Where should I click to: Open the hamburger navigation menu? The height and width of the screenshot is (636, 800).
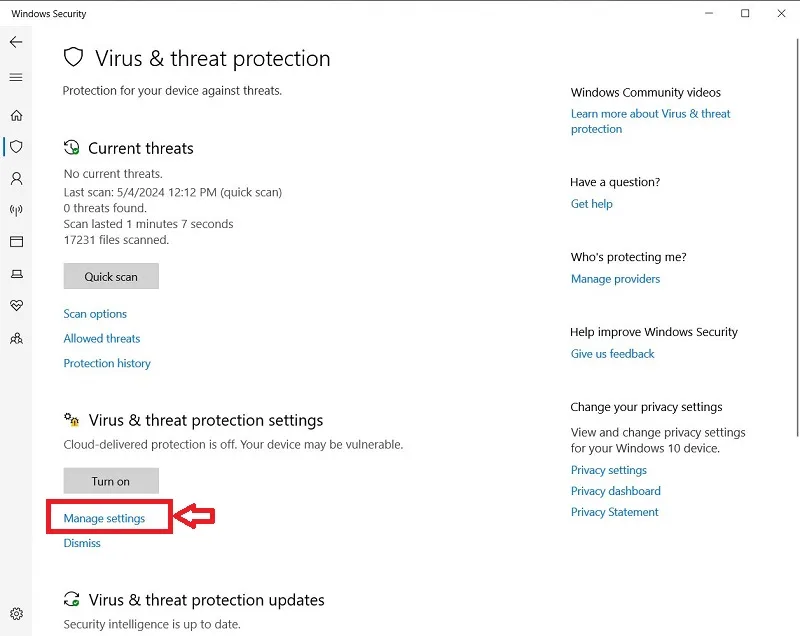click(x=16, y=78)
